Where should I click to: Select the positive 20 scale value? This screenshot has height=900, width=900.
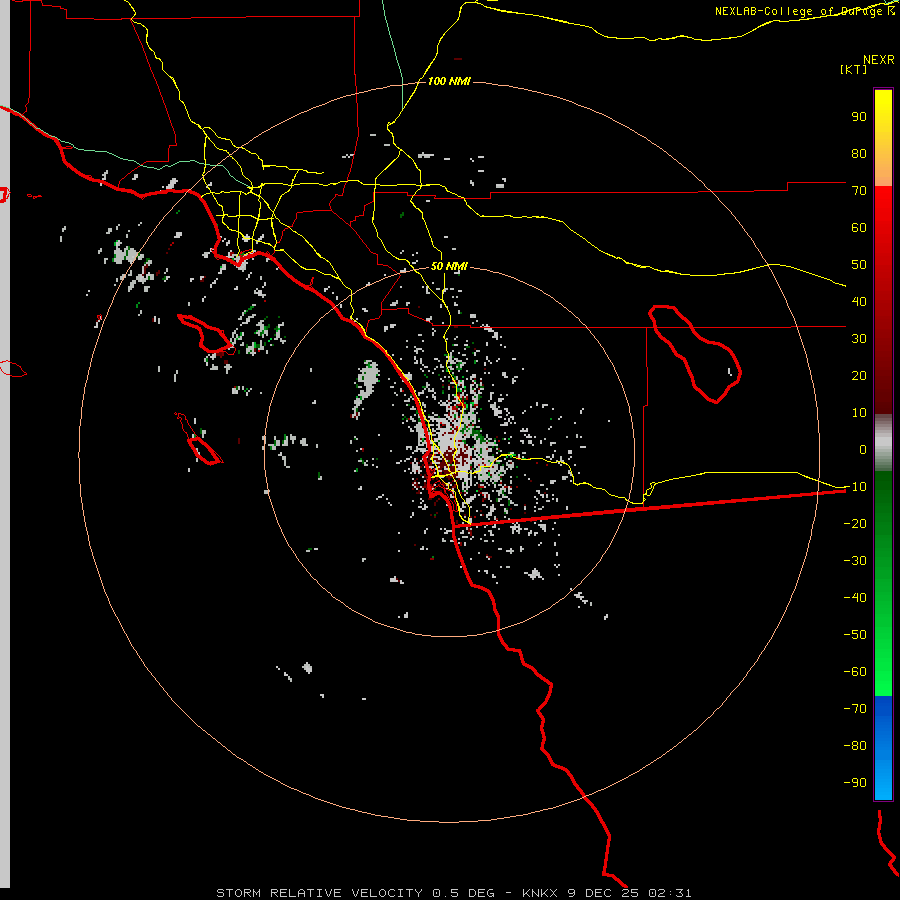tap(859, 375)
